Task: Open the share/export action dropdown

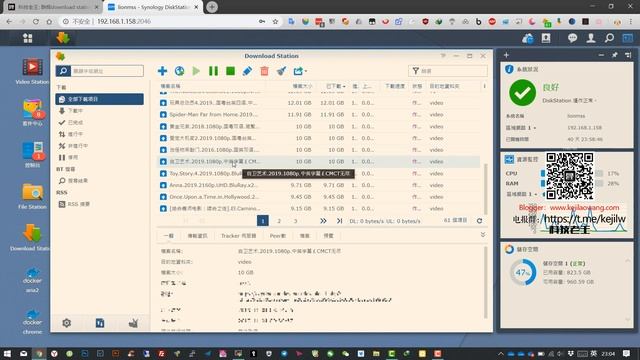Action: coord(300,71)
